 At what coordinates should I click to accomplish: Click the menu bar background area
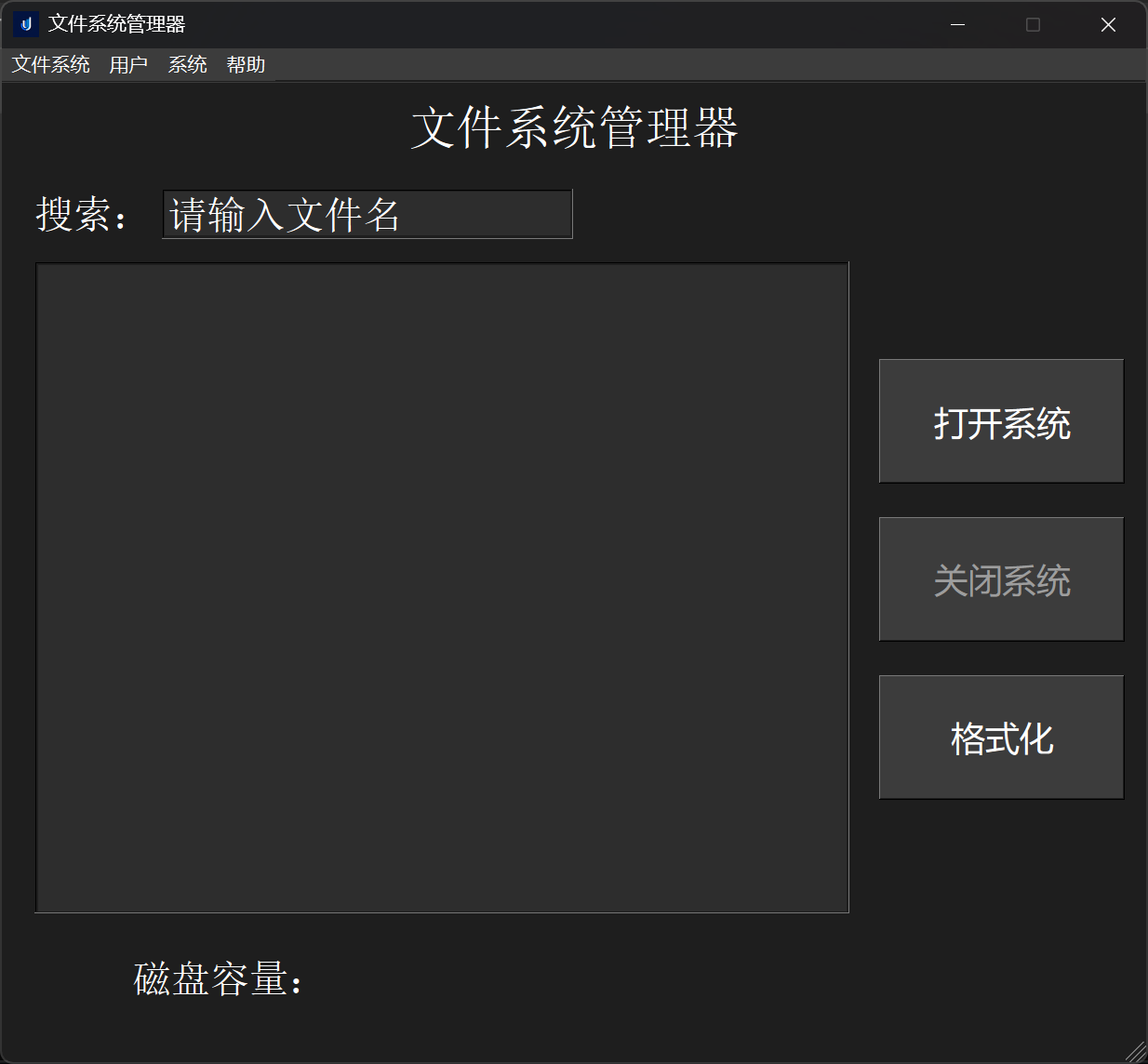pos(558,64)
